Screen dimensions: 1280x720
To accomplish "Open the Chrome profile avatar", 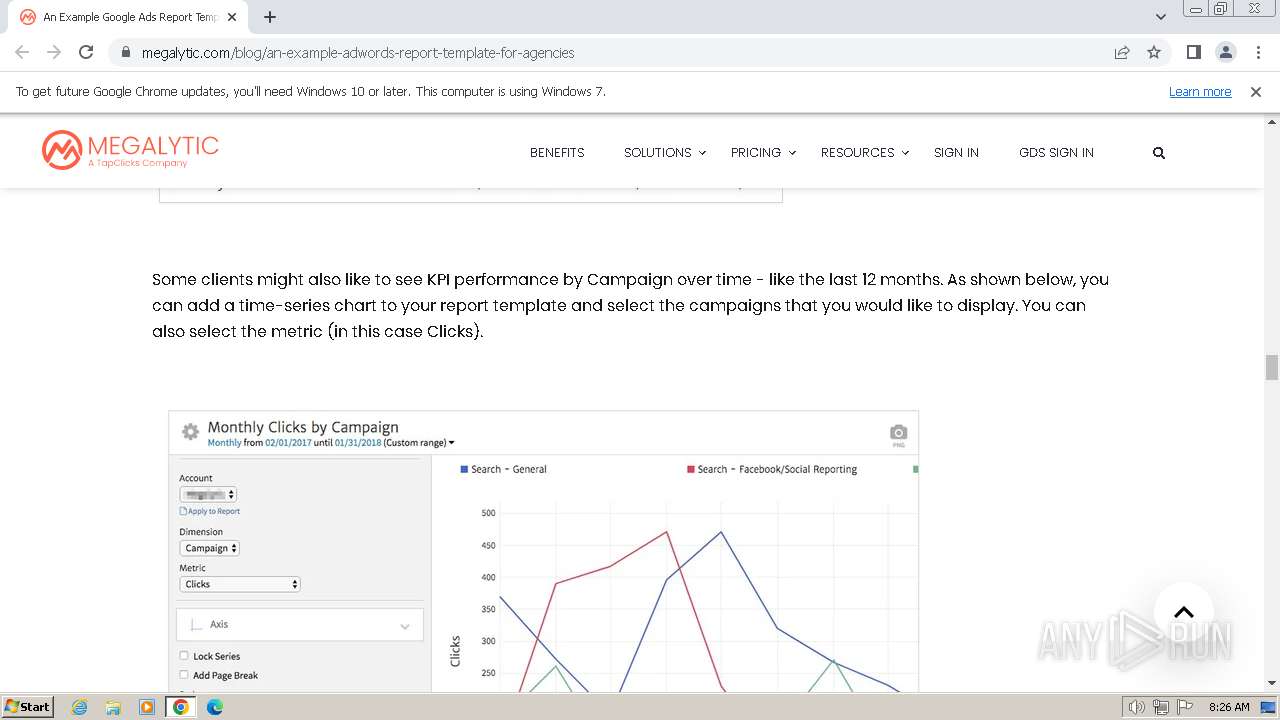I will 1225,52.
